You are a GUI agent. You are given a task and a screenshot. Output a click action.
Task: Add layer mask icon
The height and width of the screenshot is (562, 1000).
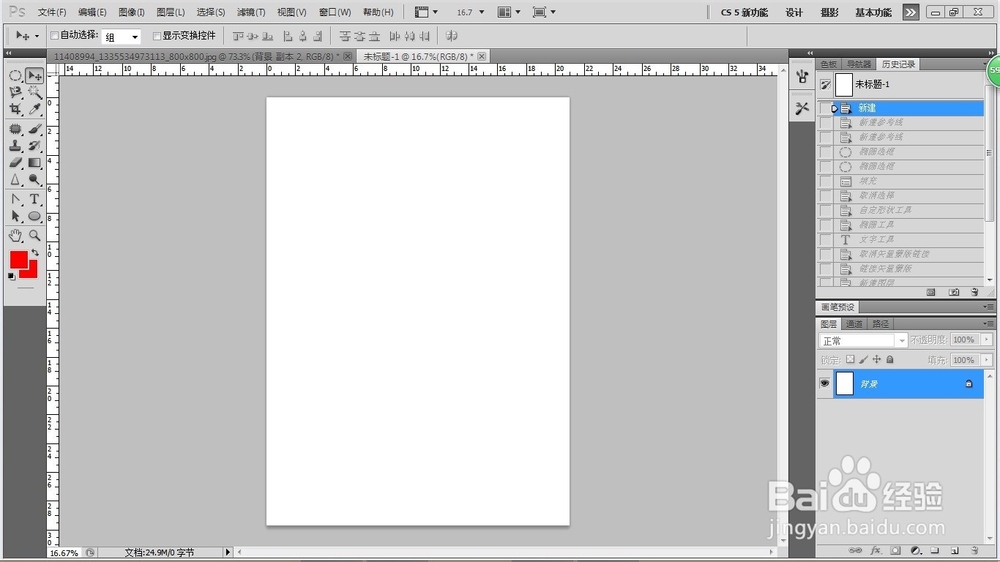[895, 550]
